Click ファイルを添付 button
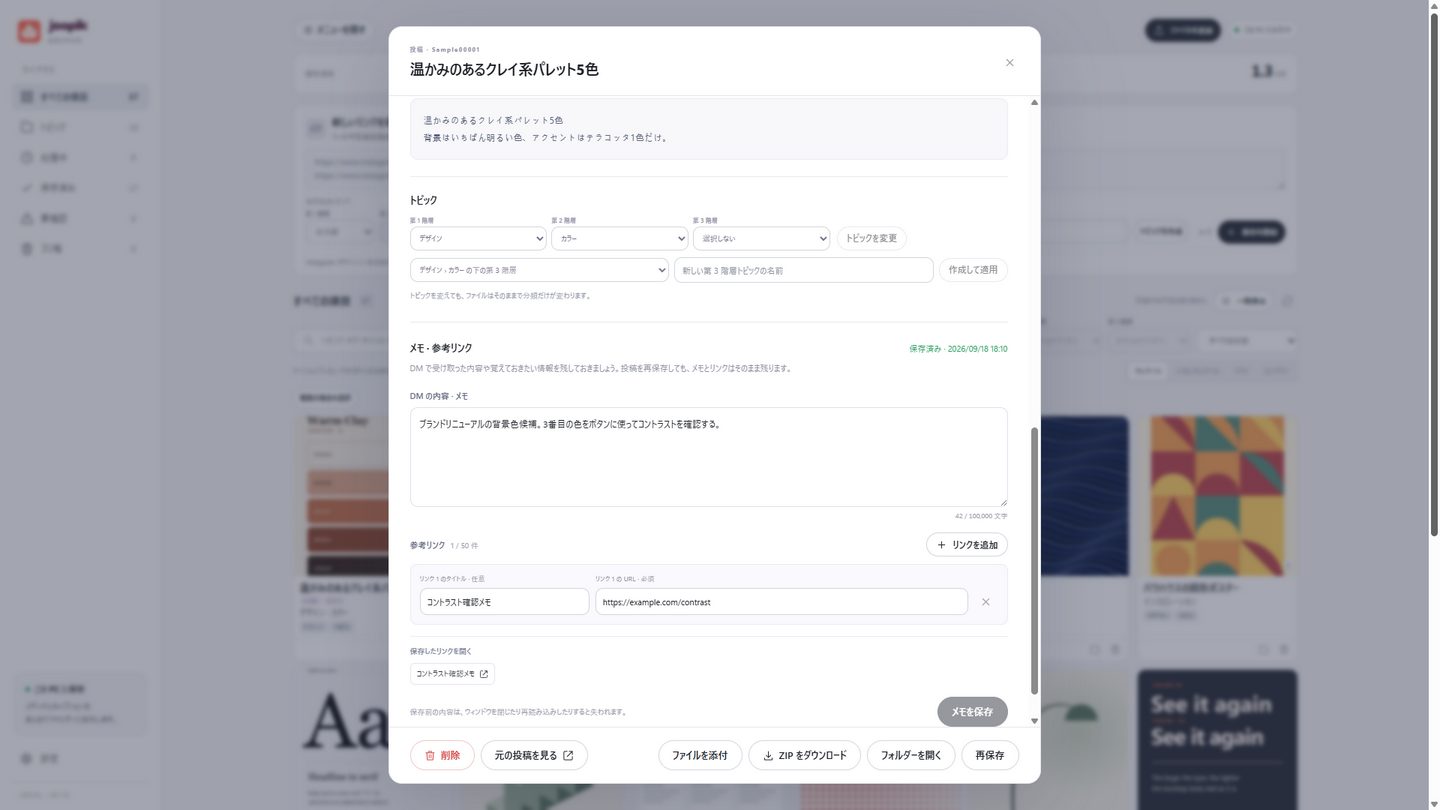The image size is (1440, 810). (700, 755)
